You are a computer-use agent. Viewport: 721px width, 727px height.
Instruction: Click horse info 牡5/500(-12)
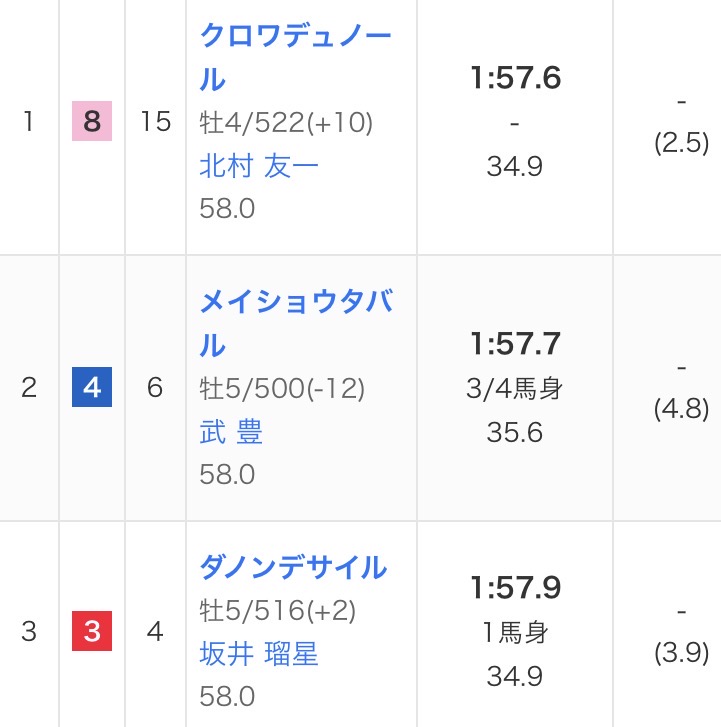(282, 388)
